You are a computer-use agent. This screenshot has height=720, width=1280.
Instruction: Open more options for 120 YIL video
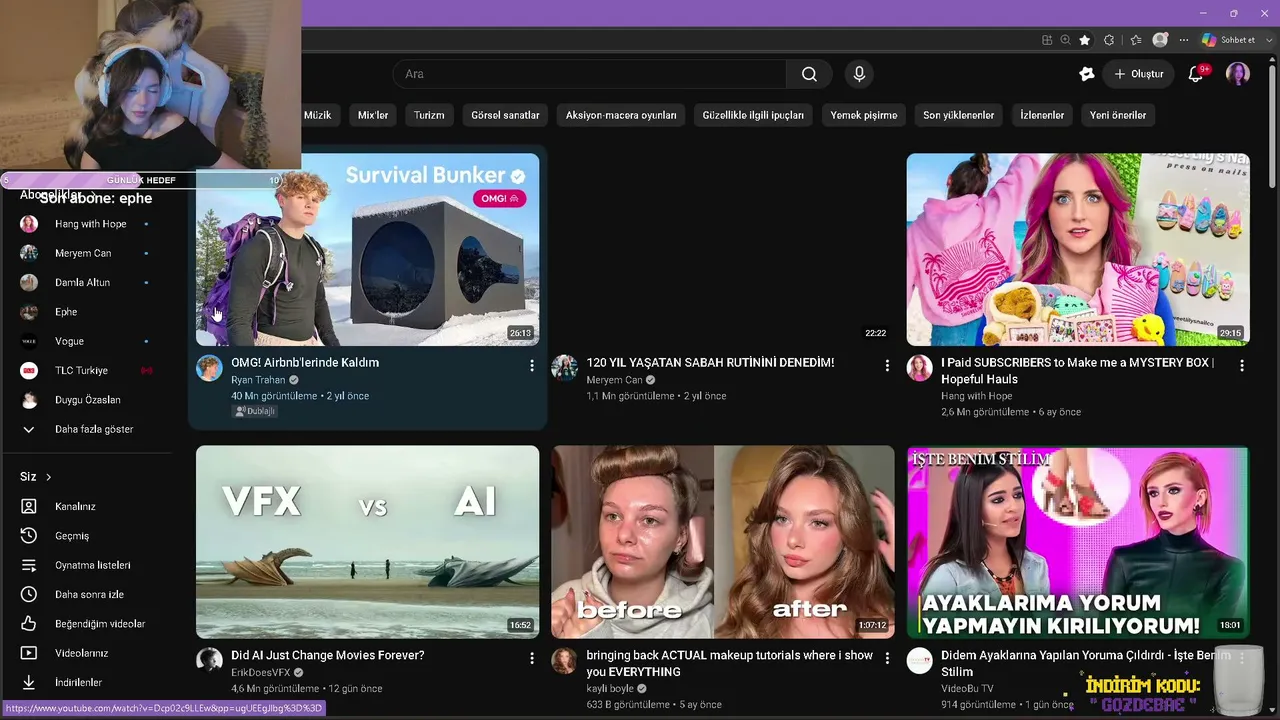coord(887,366)
